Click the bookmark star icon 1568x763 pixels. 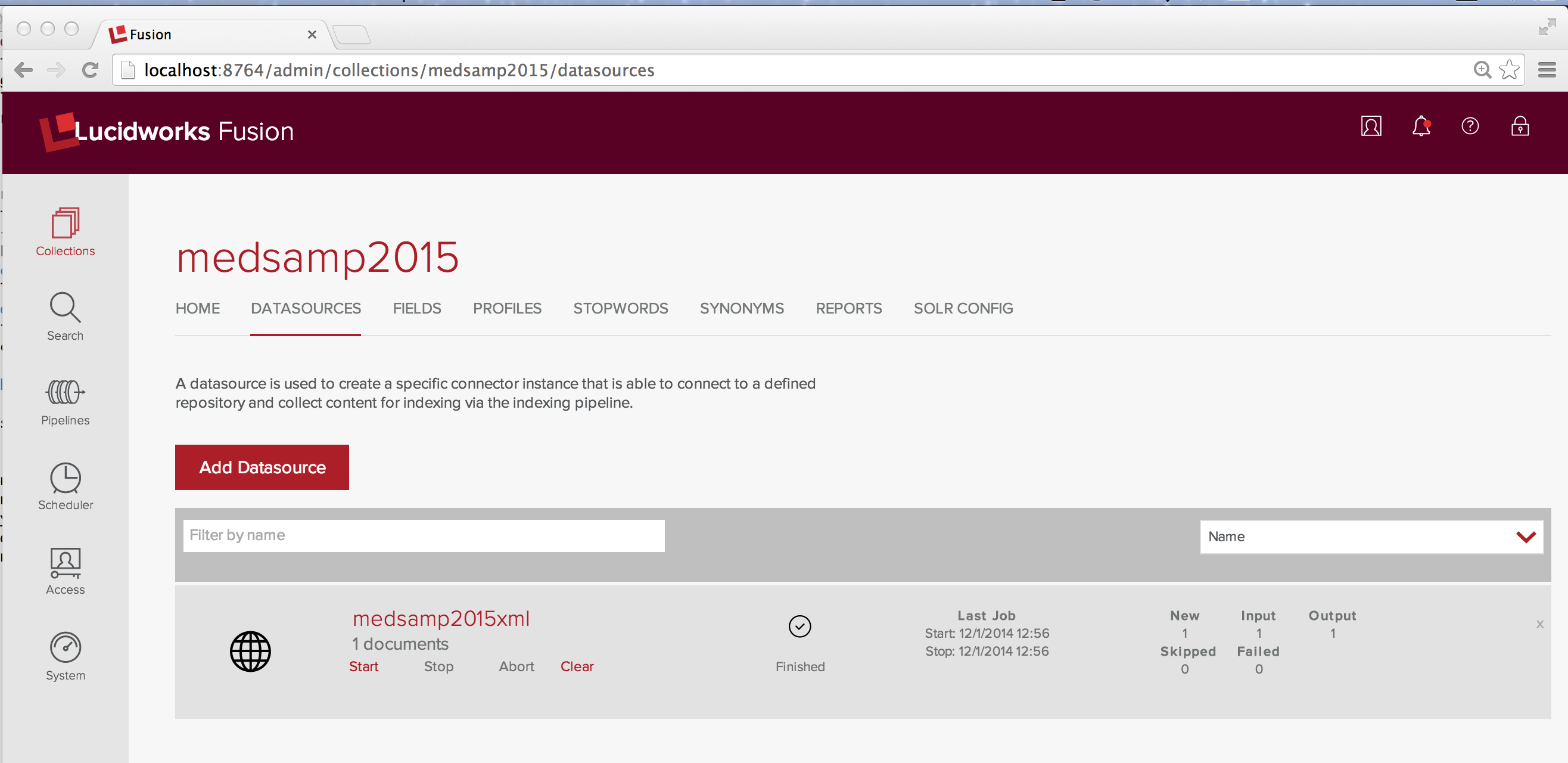pyautogui.click(x=1509, y=70)
